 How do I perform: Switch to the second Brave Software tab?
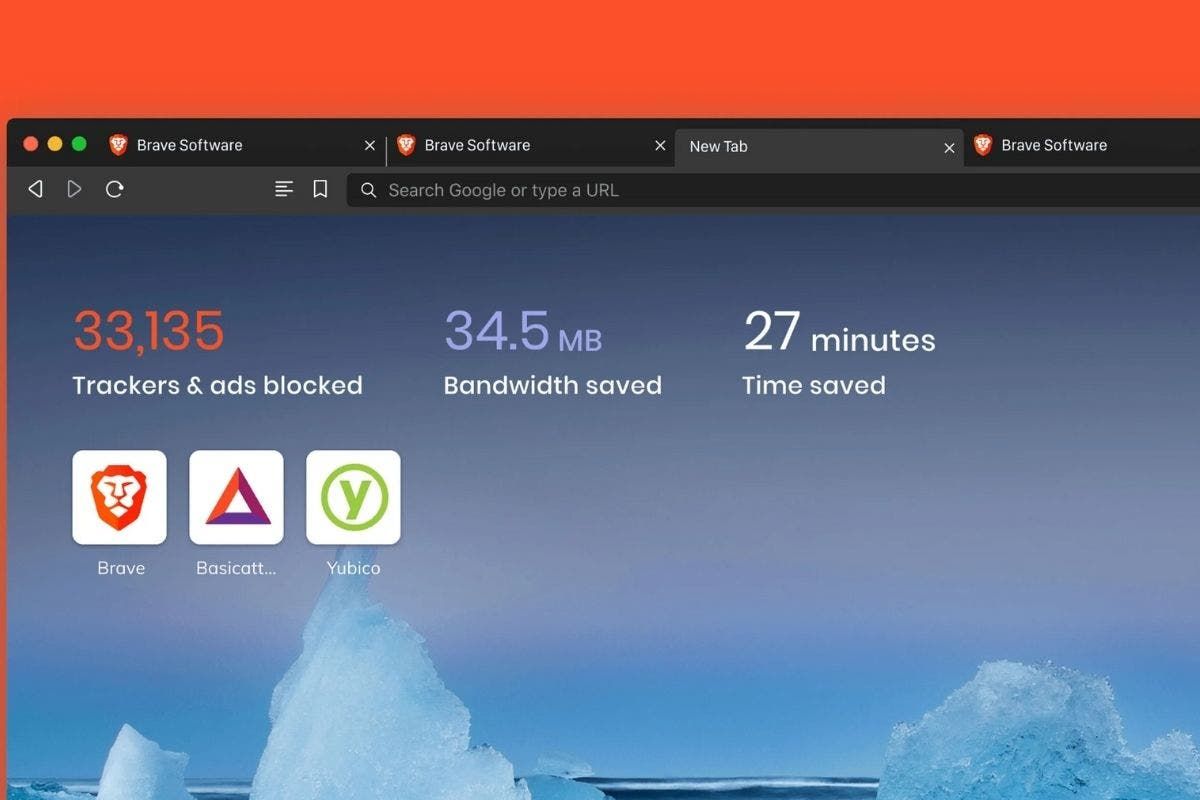530,146
